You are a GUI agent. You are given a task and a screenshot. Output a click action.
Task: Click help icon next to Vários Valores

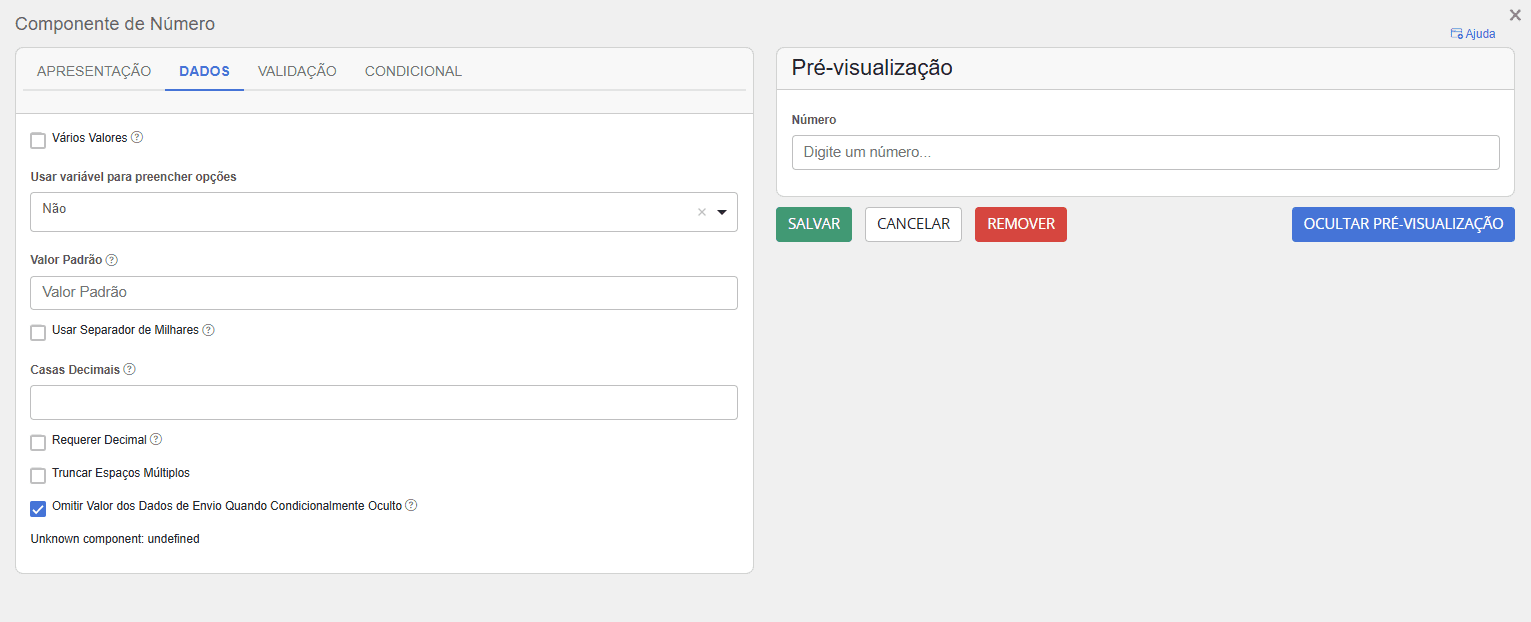tap(137, 137)
